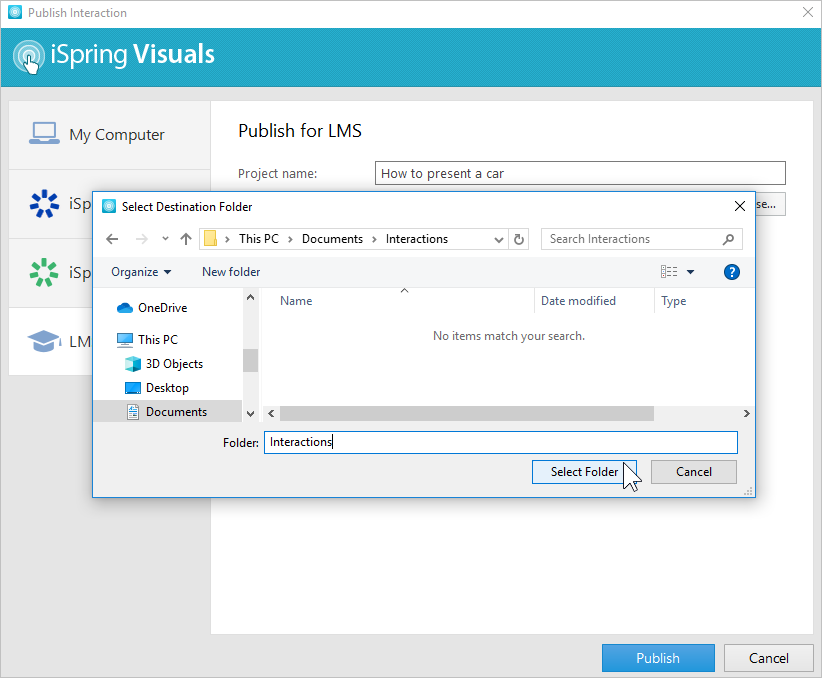The width and height of the screenshot is (822, 678).
Task: Cancel the Select Destination Folder dialog
Action: (x=693, y=472)
